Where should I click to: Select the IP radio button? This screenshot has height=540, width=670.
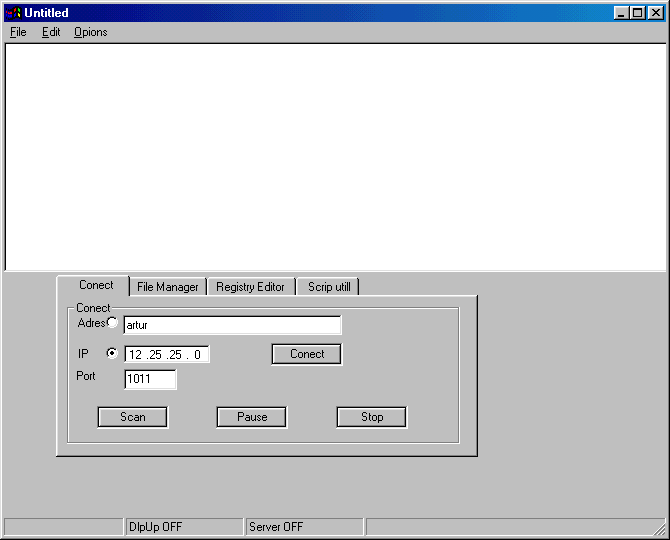tap(112, 353)
